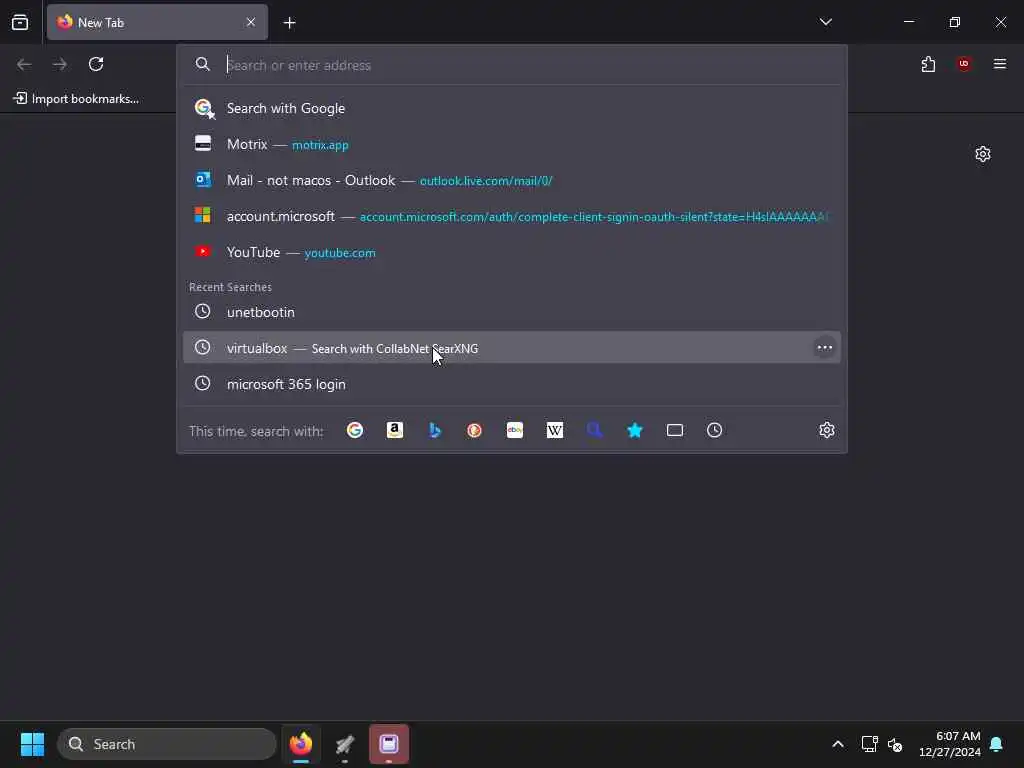Viewport: 1024px width, 768px height.
Task: Open the clock and date 12/27/2024
Action: click(x=950, y=744)
